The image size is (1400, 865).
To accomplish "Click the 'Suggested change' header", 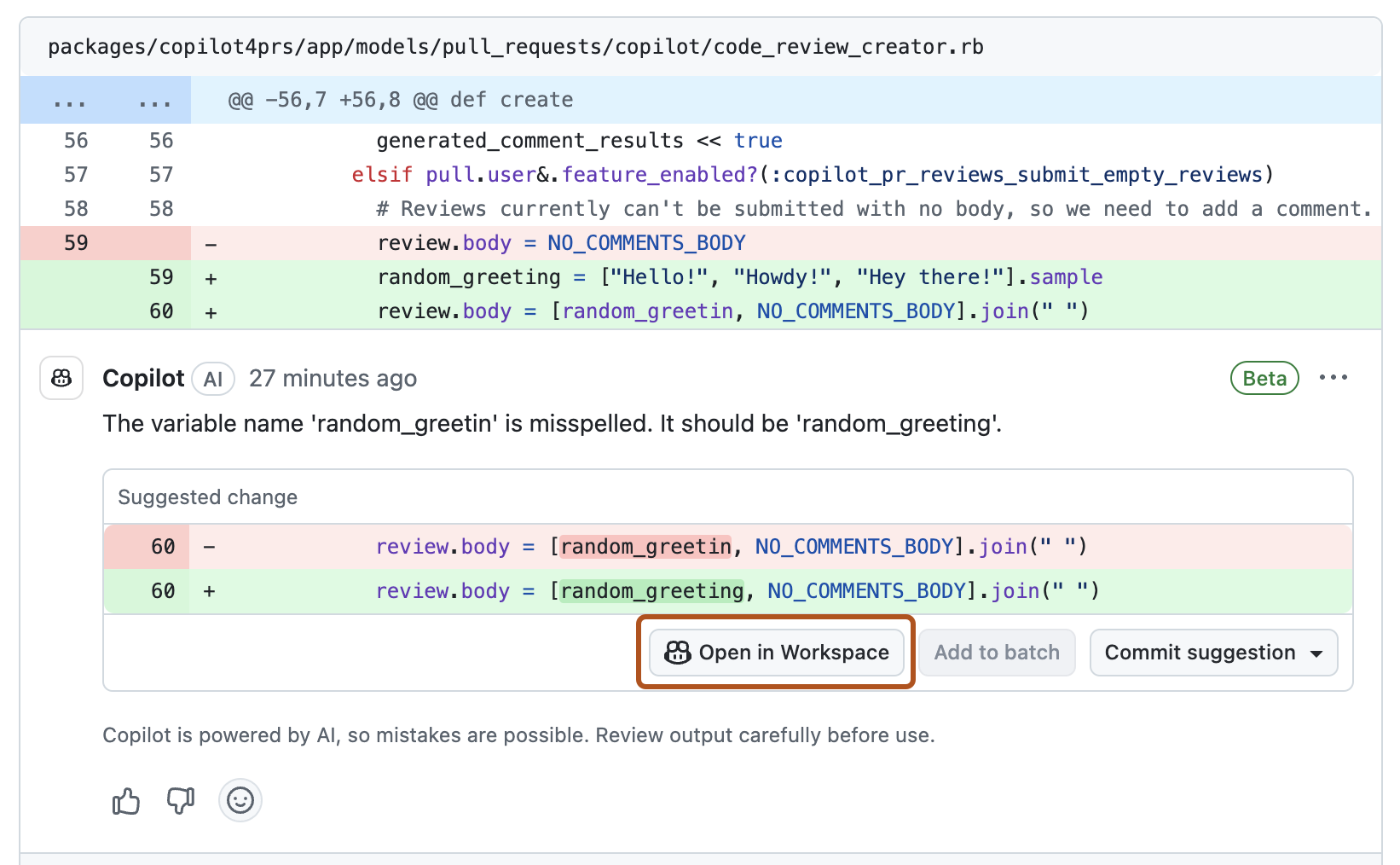I will click(x=207, y=497).
